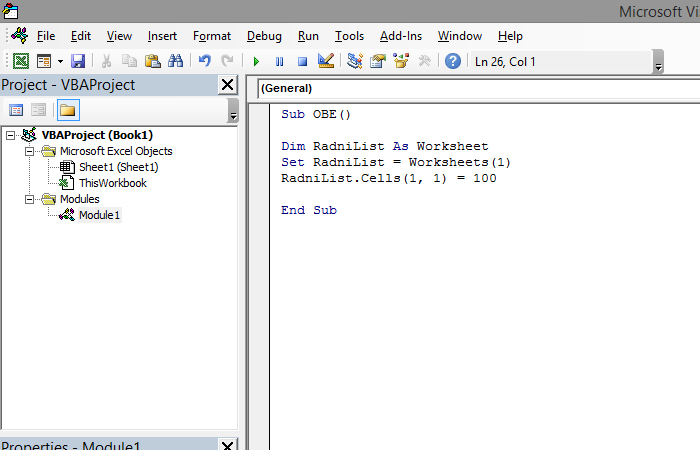This screenshot has width=700, height=450.
Task: Click the Find binoculars icon
Action: [176, 61]
